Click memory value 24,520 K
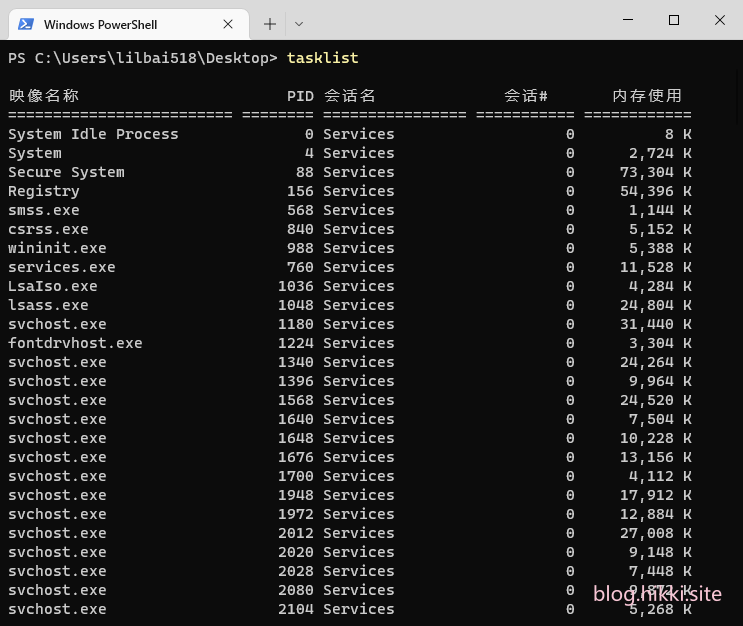The width and height of the screenshot is (743, 626). [656, 400]
